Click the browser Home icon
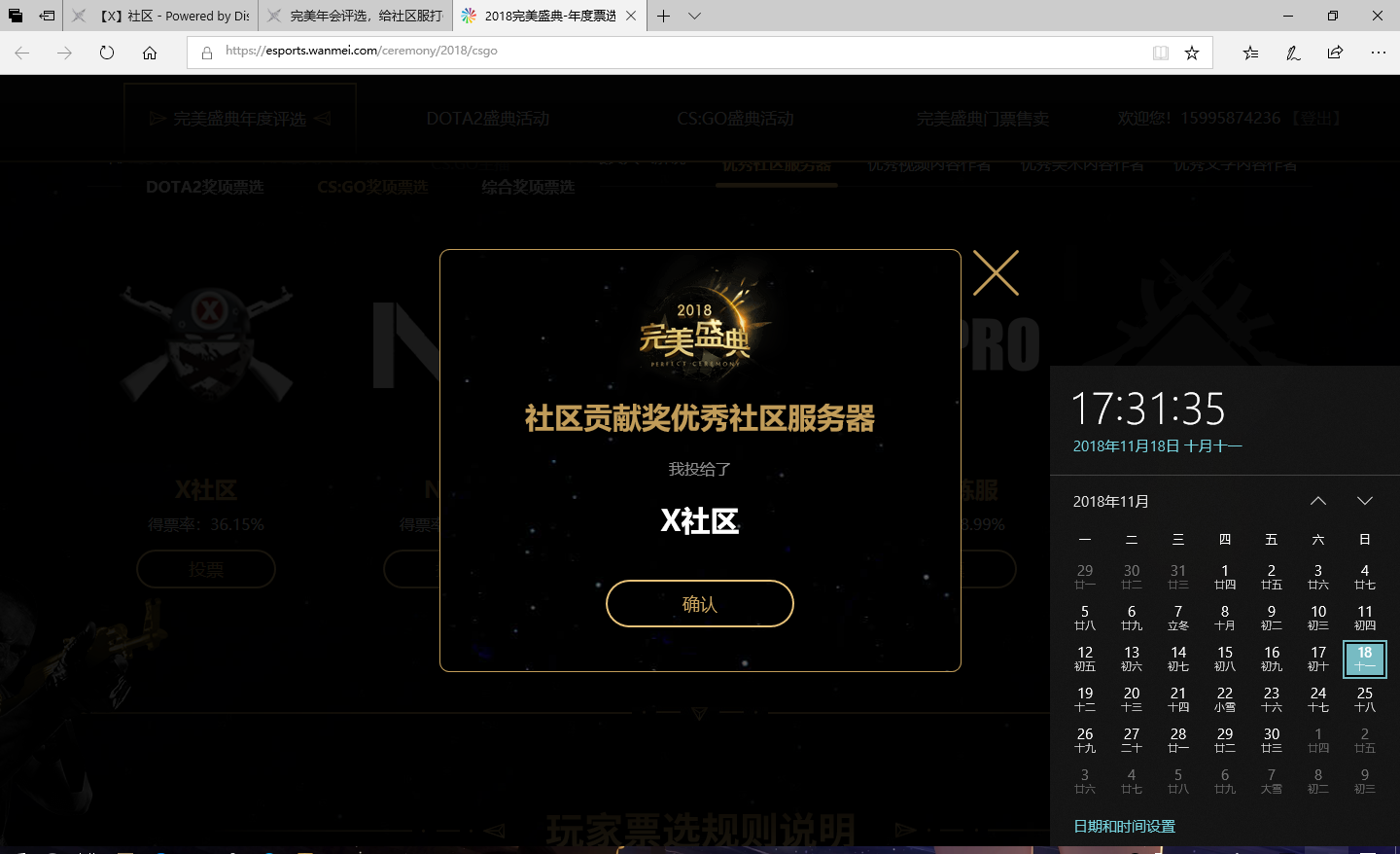 click(148, 53)
